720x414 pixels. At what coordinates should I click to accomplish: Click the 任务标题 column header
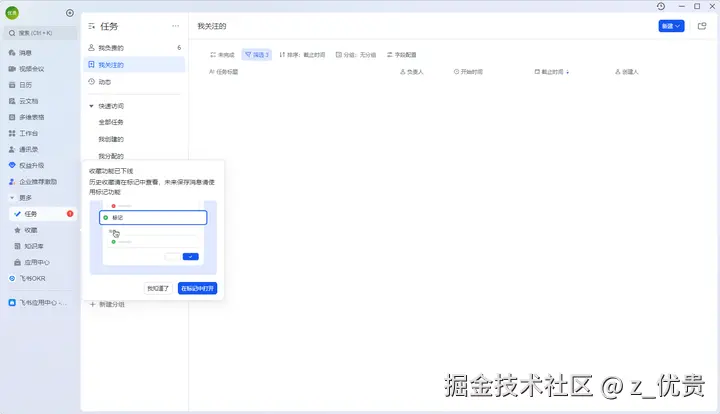tap(224, 72)
